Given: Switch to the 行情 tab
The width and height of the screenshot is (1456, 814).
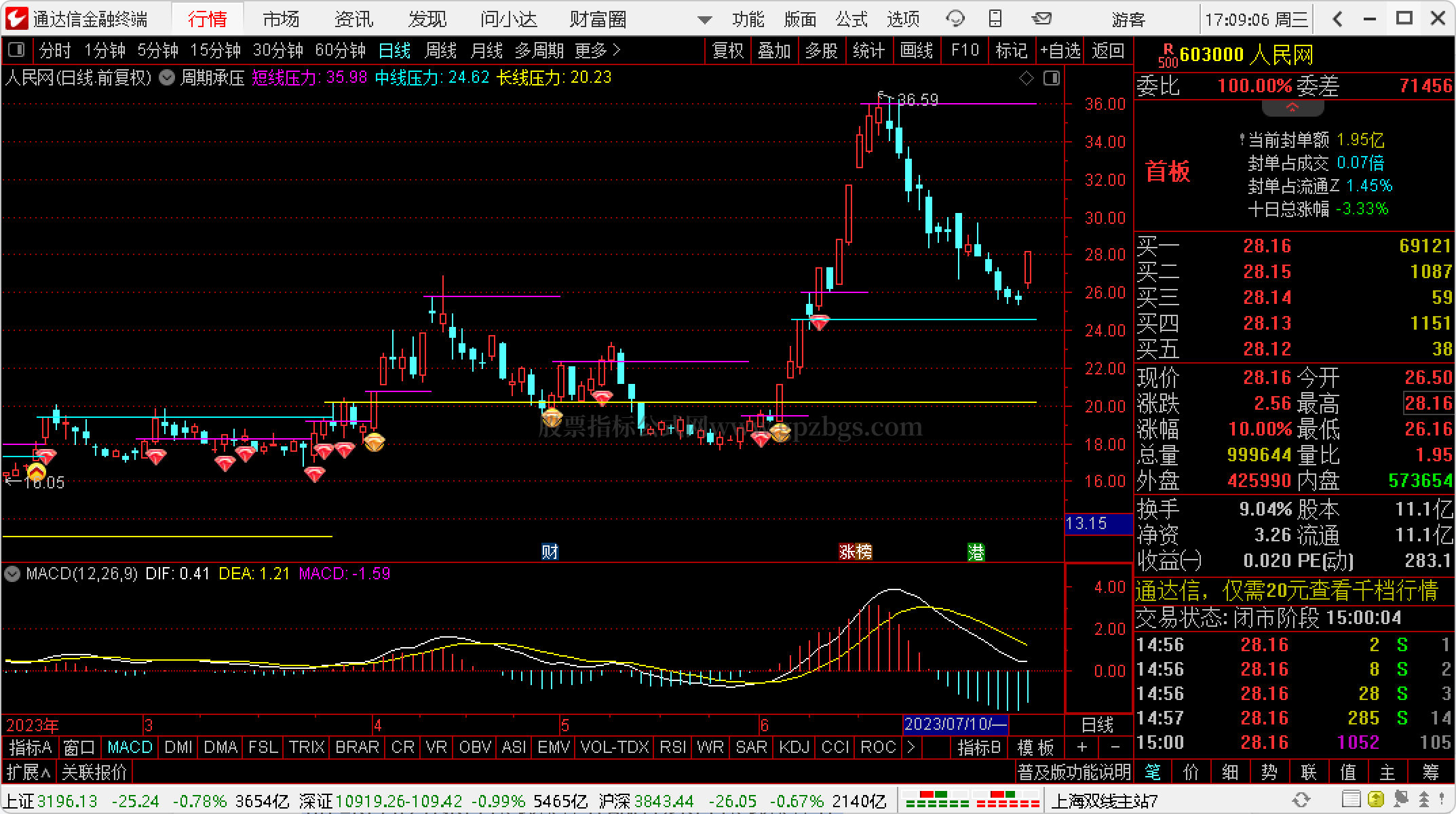Looking at the screenshot, I should (x=207, y=20).
